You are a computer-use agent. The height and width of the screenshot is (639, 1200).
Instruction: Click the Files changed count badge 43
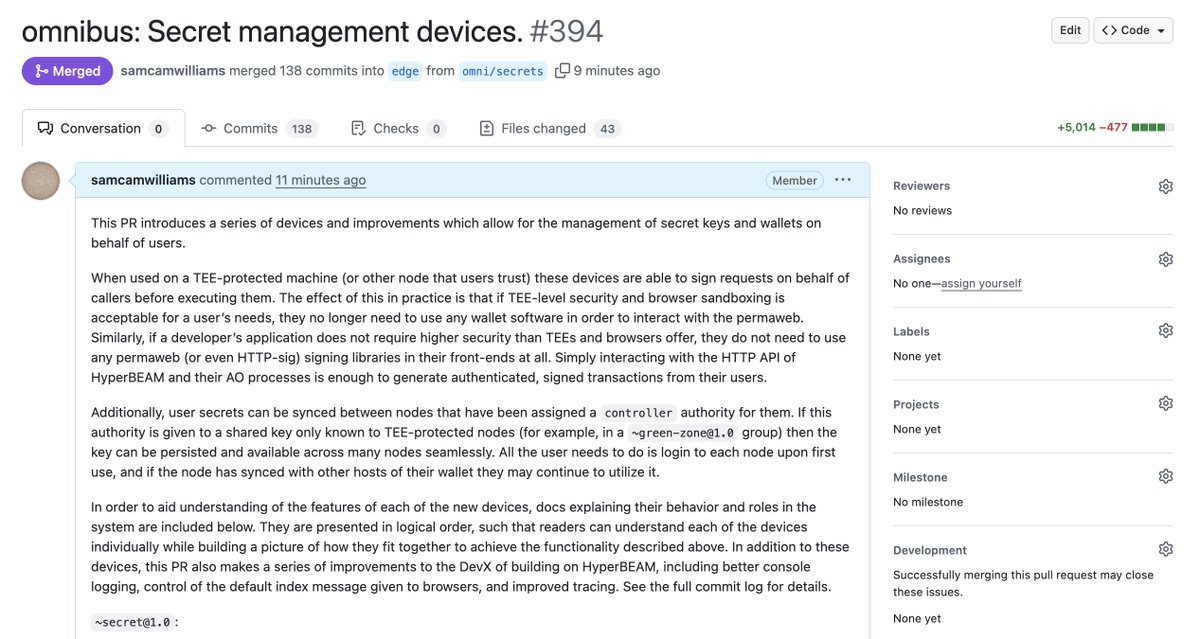(x=607, y=129)
